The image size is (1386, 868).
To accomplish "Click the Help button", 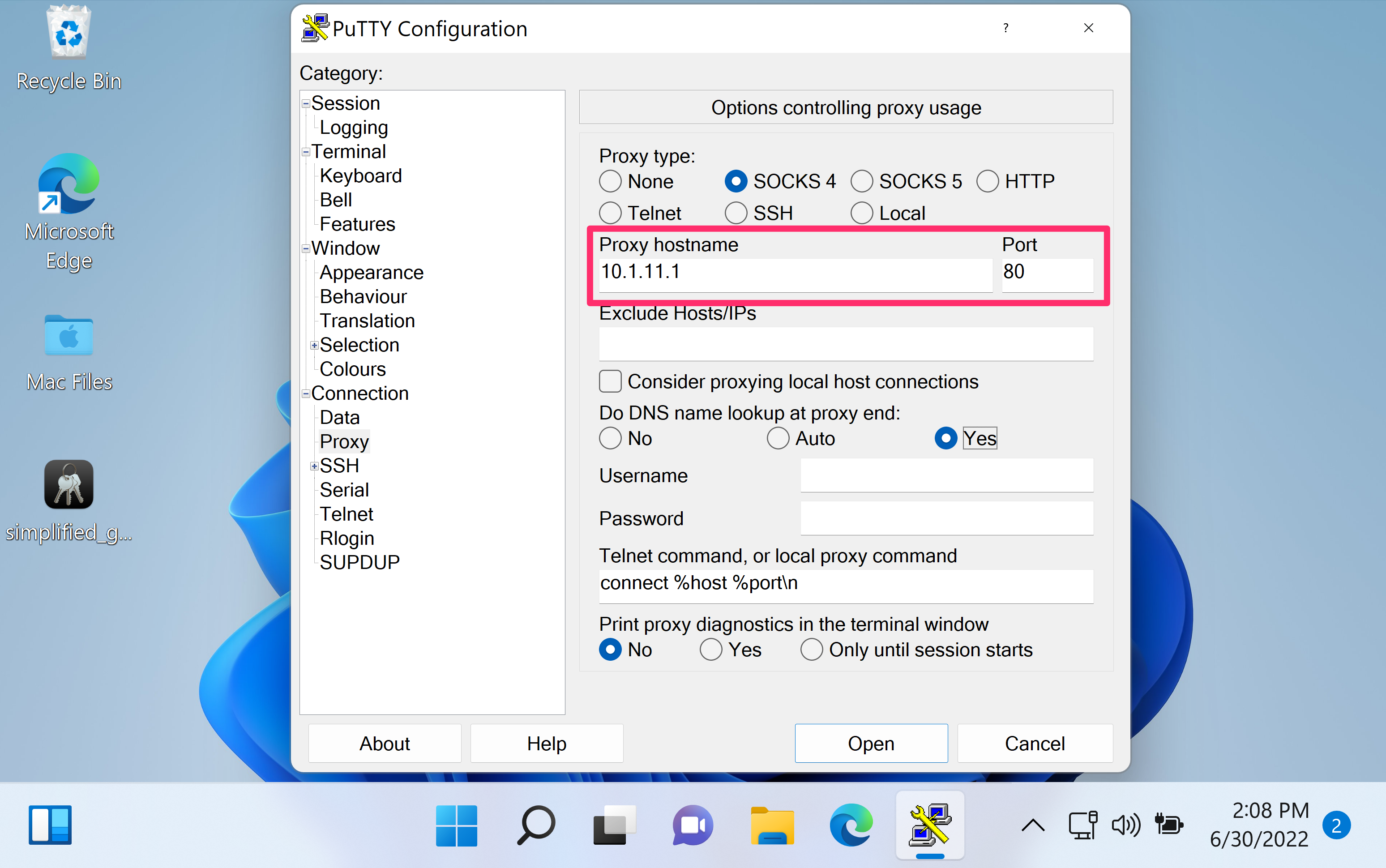I will tap(546, 743).
